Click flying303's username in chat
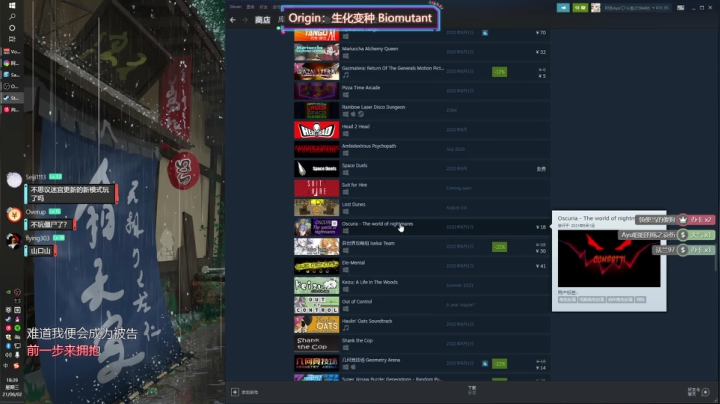The width and height of the screenshot is (720, 404). click(38, 238)
